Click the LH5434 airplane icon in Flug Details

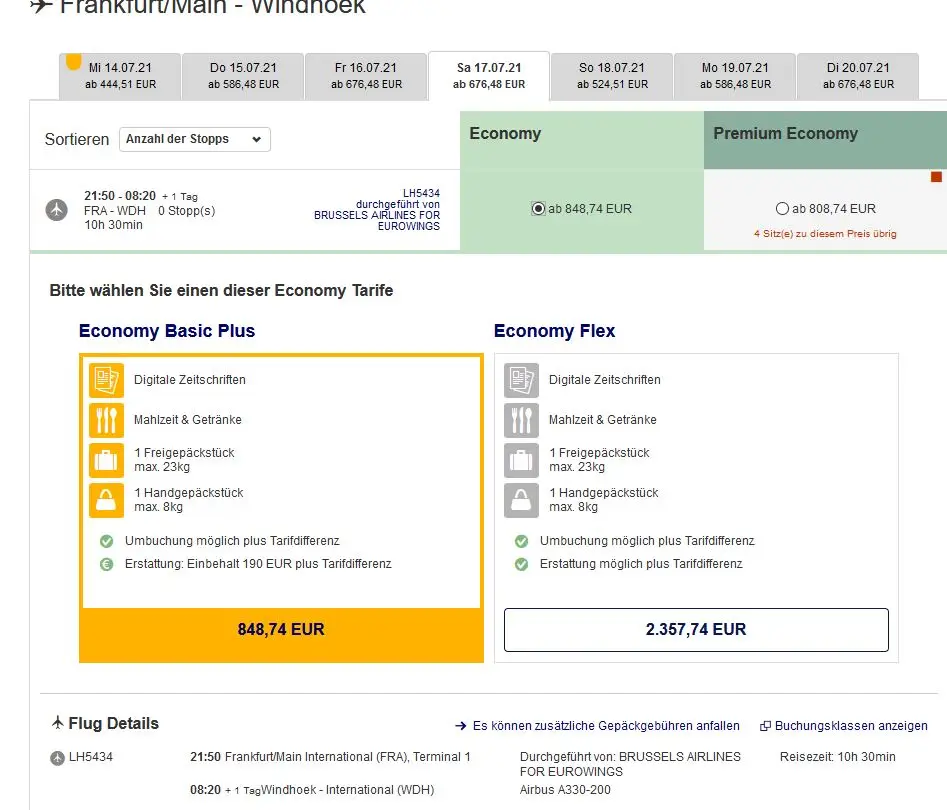tap(57, 758)
